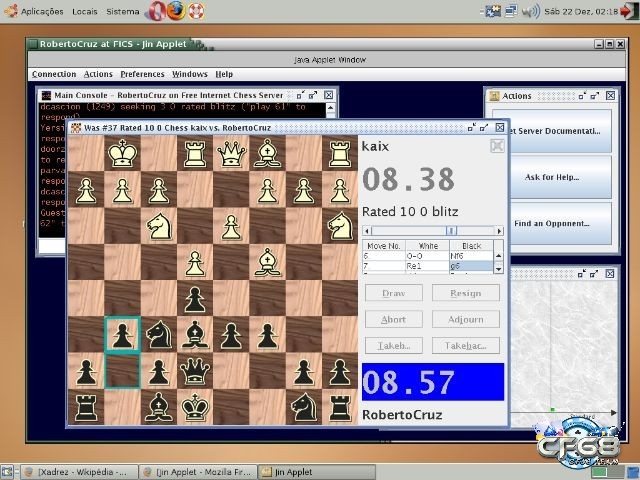The height and width of the screenshot is (480, 640).
Task: Click the Ask for Help button
Action: pyautogui.click(x=551, y=178)
